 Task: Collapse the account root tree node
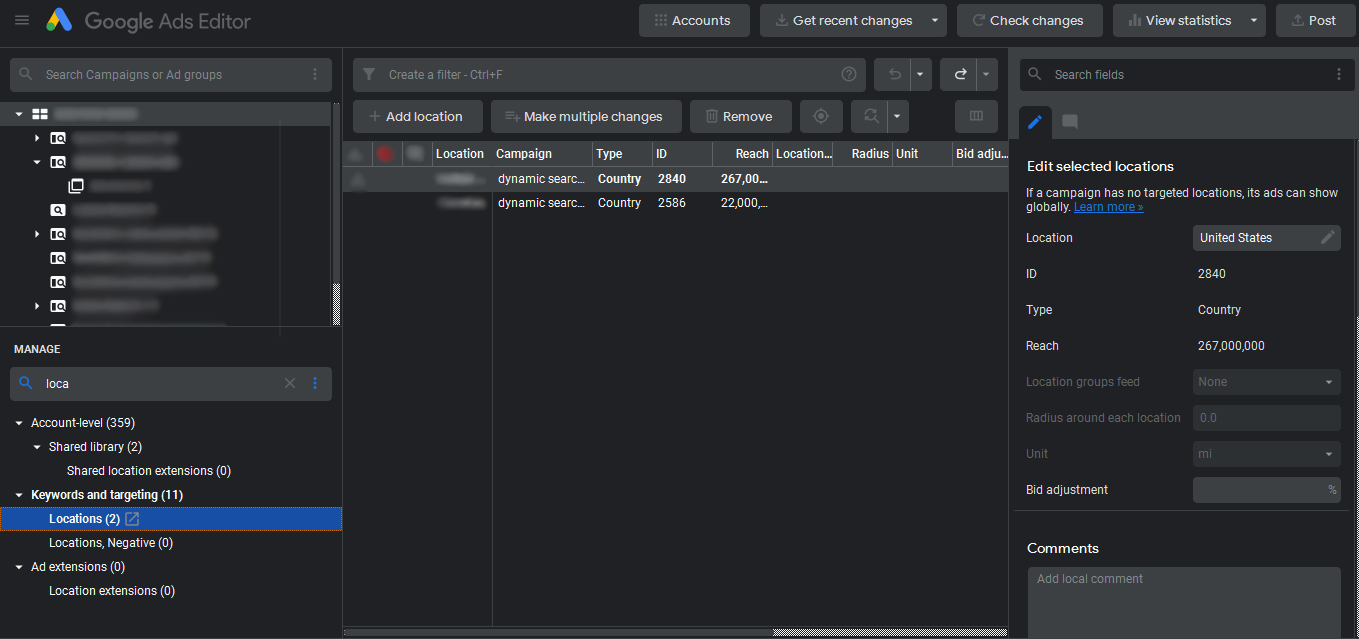tap(19, 114)
